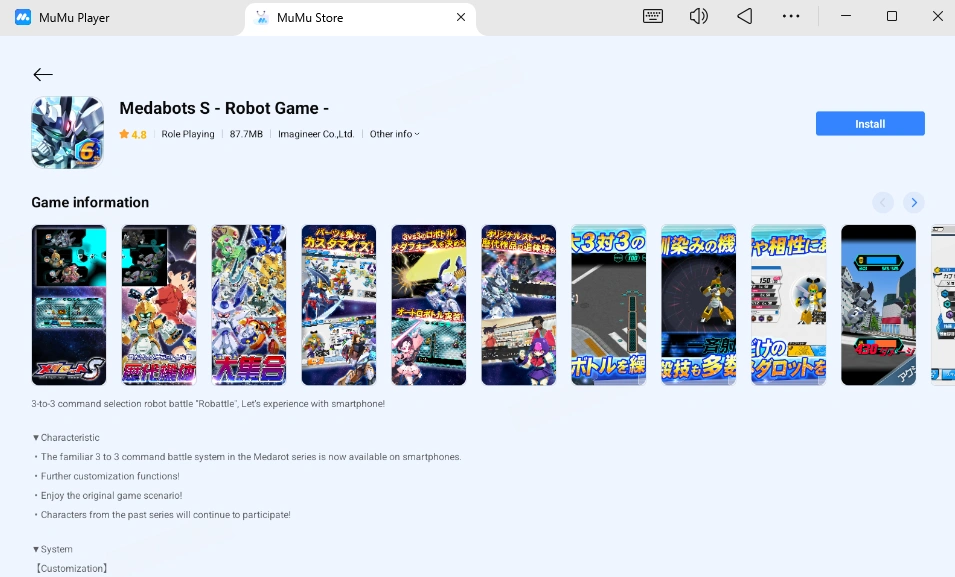
Task: Open the screenshot with the yellow robot on white
Action: [x=788, y=305]
